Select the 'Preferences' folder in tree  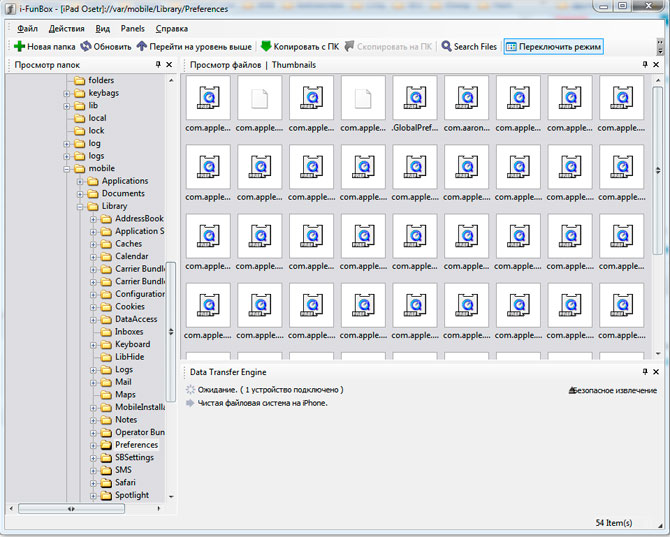136,445
